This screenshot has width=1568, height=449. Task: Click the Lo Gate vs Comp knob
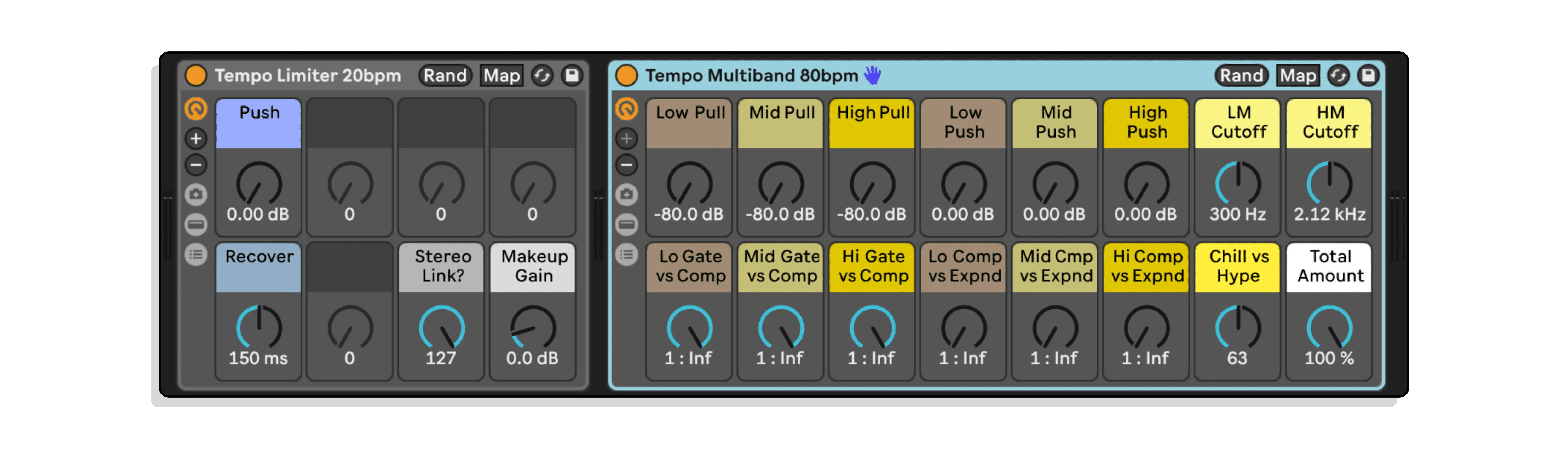[x=689, y=327]
